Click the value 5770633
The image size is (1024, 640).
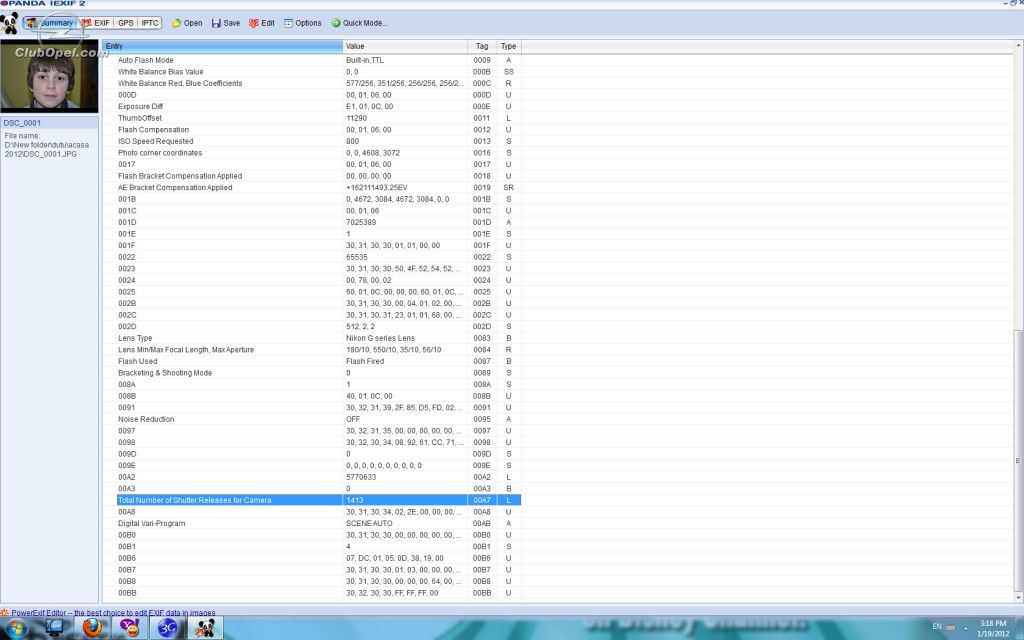[x=360, y=477]
